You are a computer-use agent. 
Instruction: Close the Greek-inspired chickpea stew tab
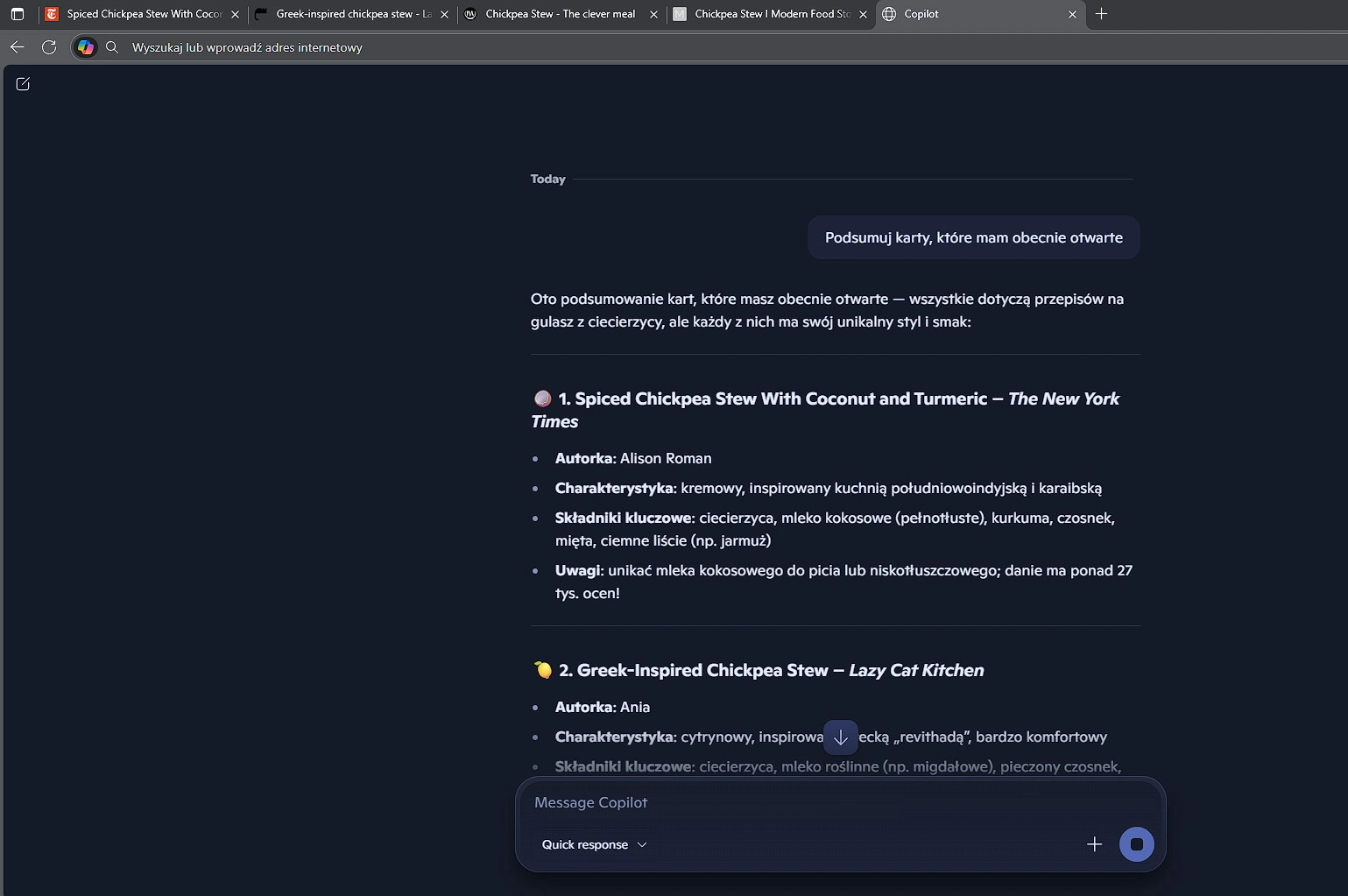[x=444, y=14]
